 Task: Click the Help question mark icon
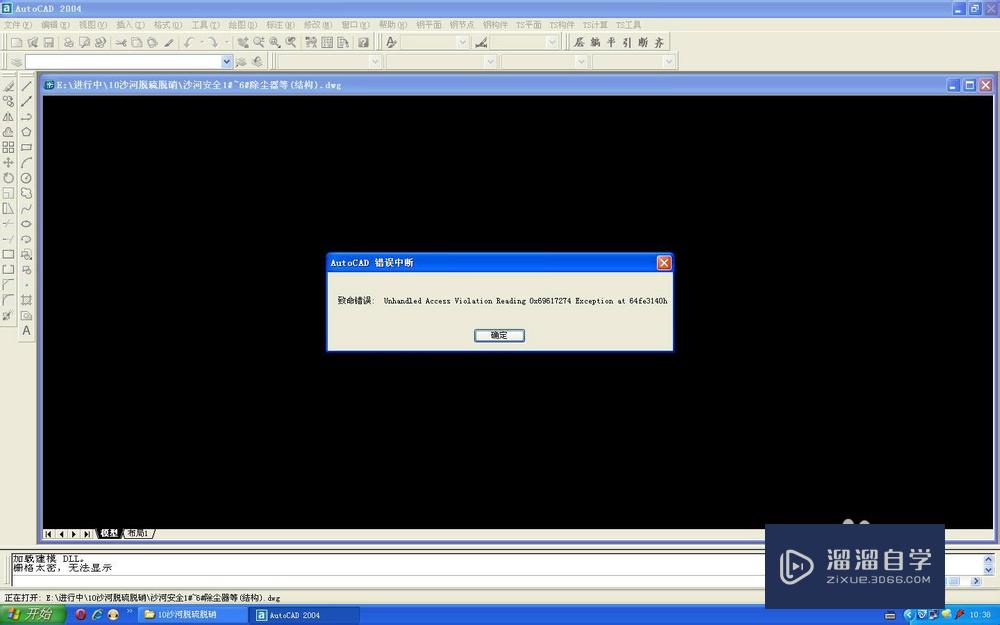coord(363,42)
